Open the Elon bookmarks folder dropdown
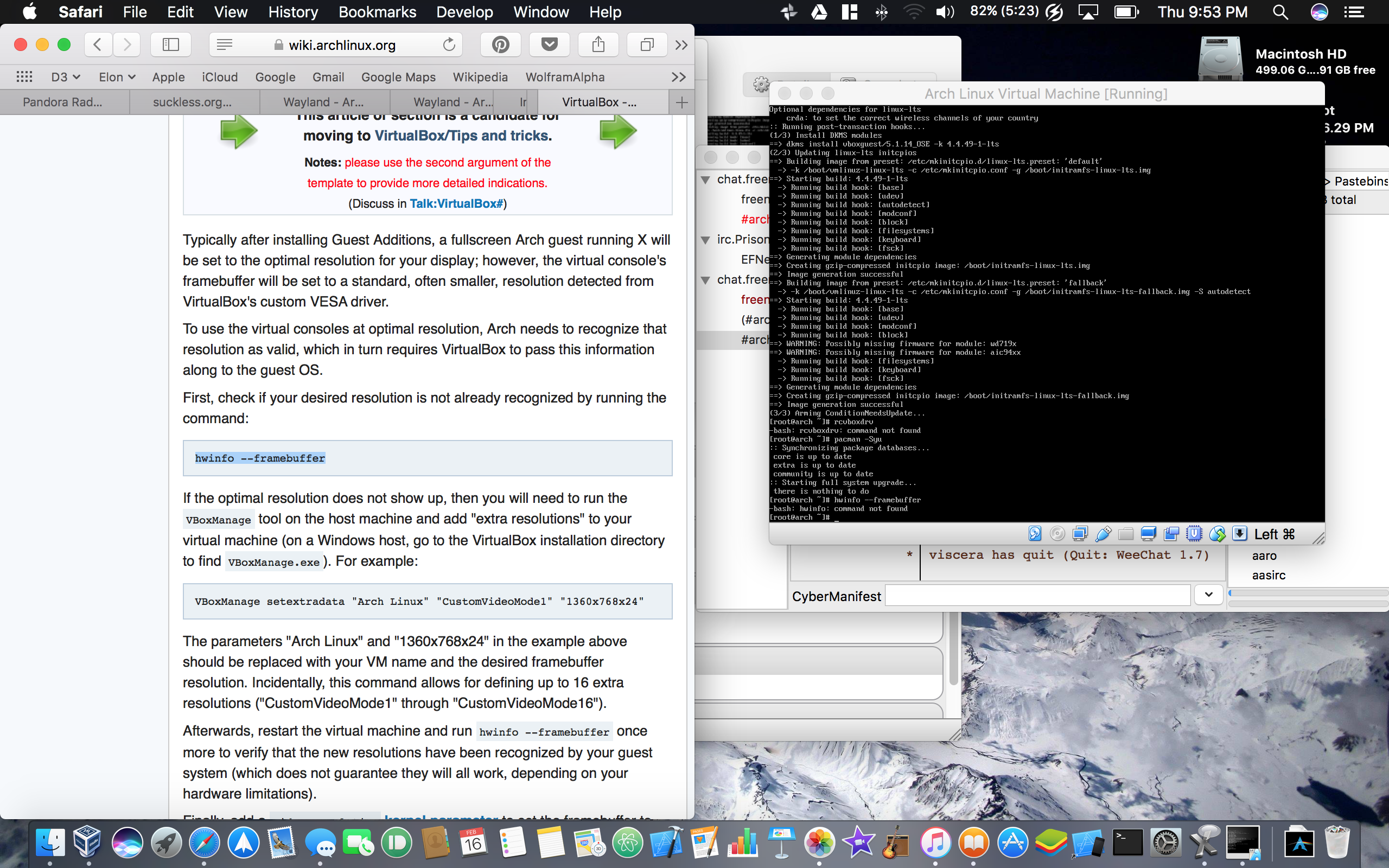The width and height of the screenshot is (1389, 868). 117,77
